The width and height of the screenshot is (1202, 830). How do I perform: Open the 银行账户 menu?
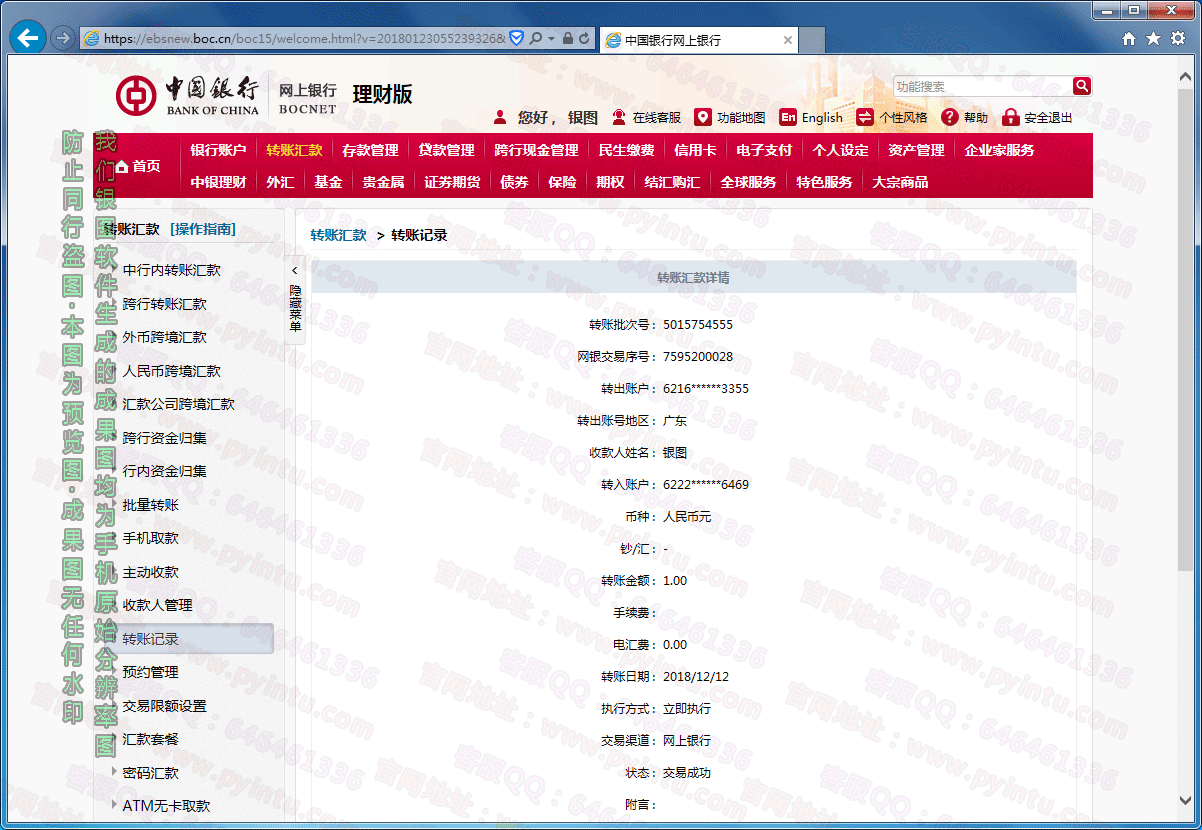tap(218, 150)
